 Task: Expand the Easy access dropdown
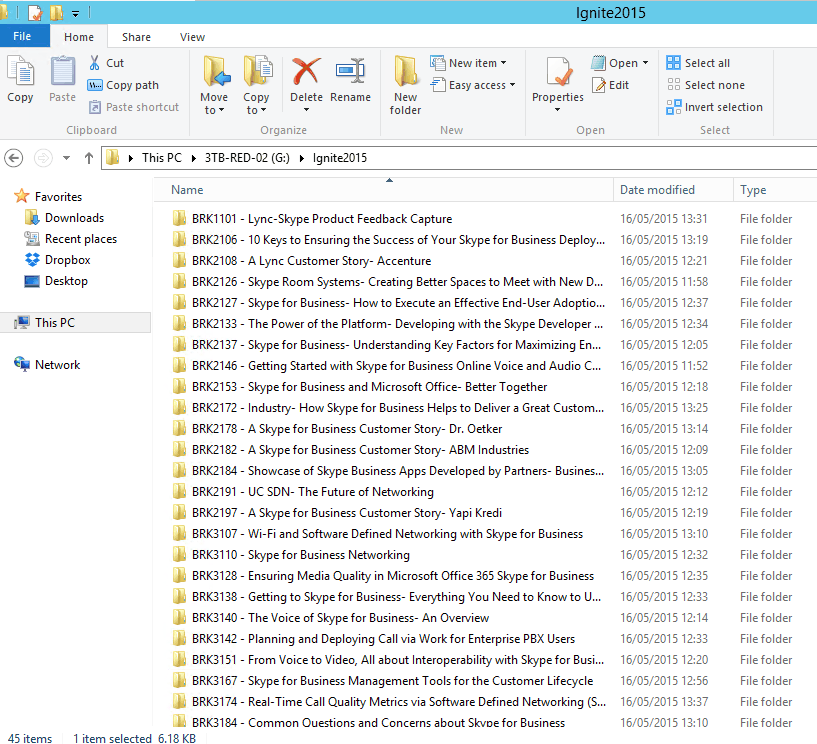point(473,85)
